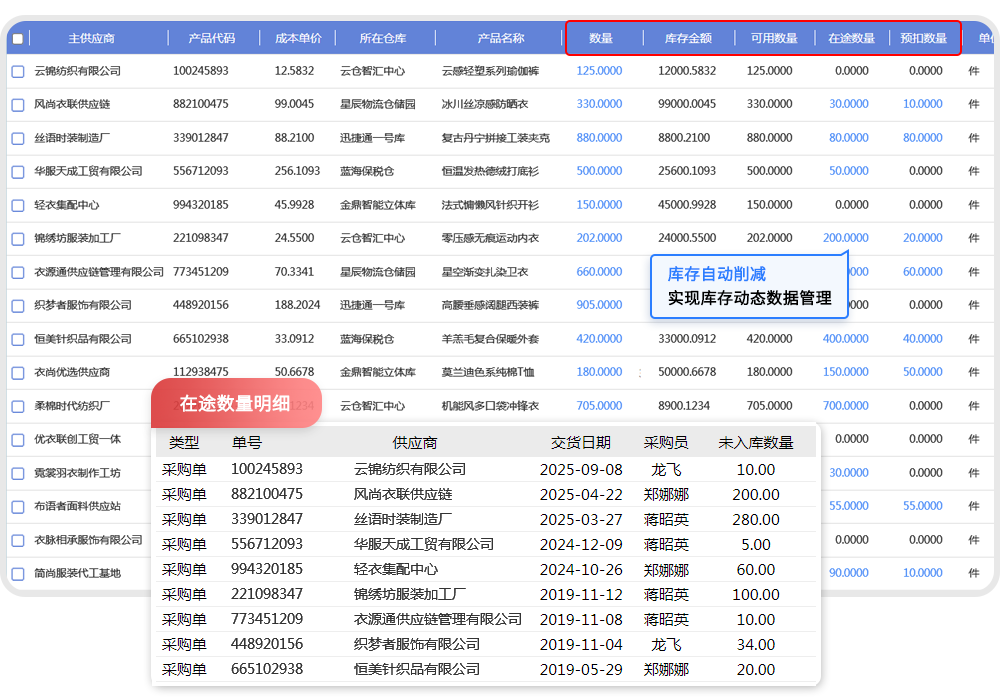The image size is (1000, 700).
Task: Check the row for 柔棉时代纺织厂
Action: pyautogui.click(x=18, y=406)
